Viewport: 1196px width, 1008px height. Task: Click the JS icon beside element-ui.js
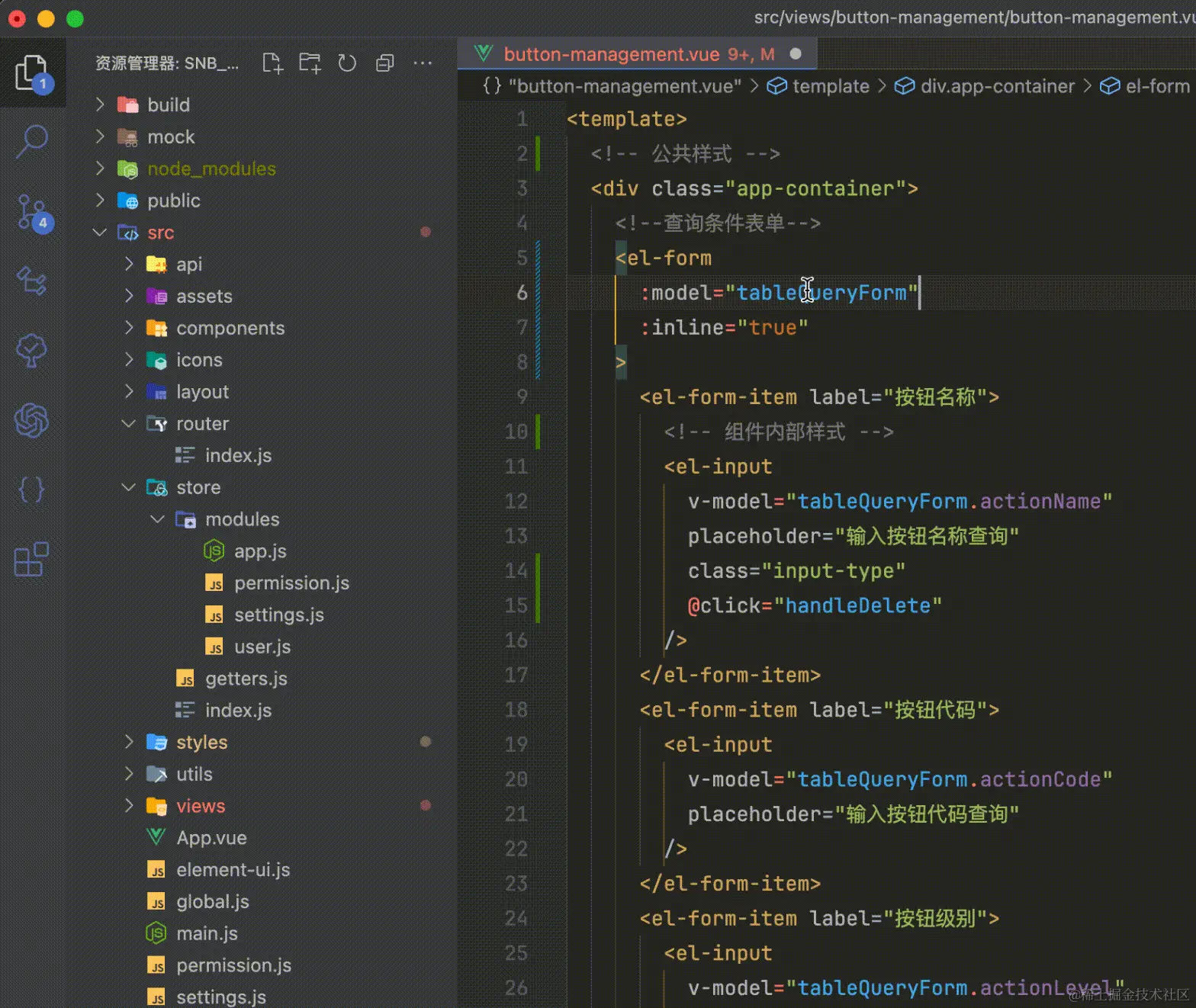(x=156, y=869)
